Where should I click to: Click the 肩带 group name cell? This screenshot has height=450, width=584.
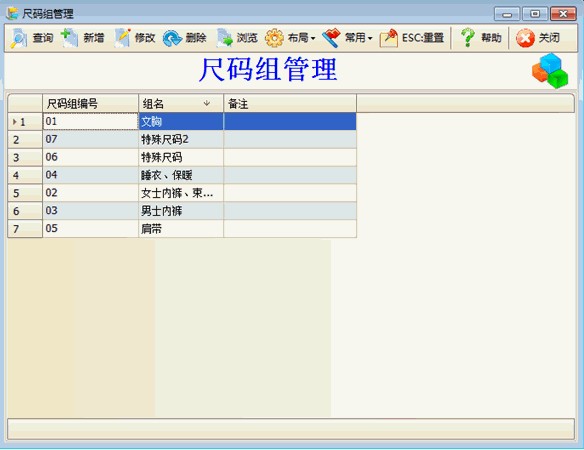coord(181,228)
